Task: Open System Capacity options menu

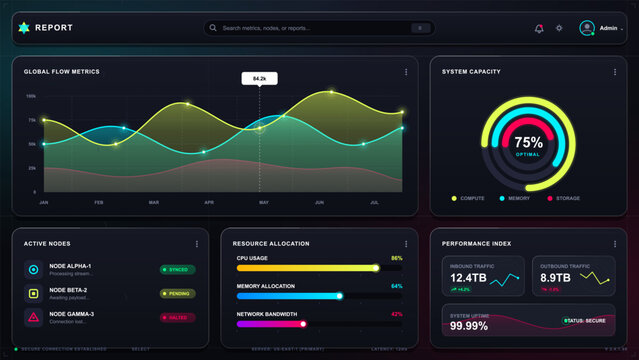Action: coord(615,72)
